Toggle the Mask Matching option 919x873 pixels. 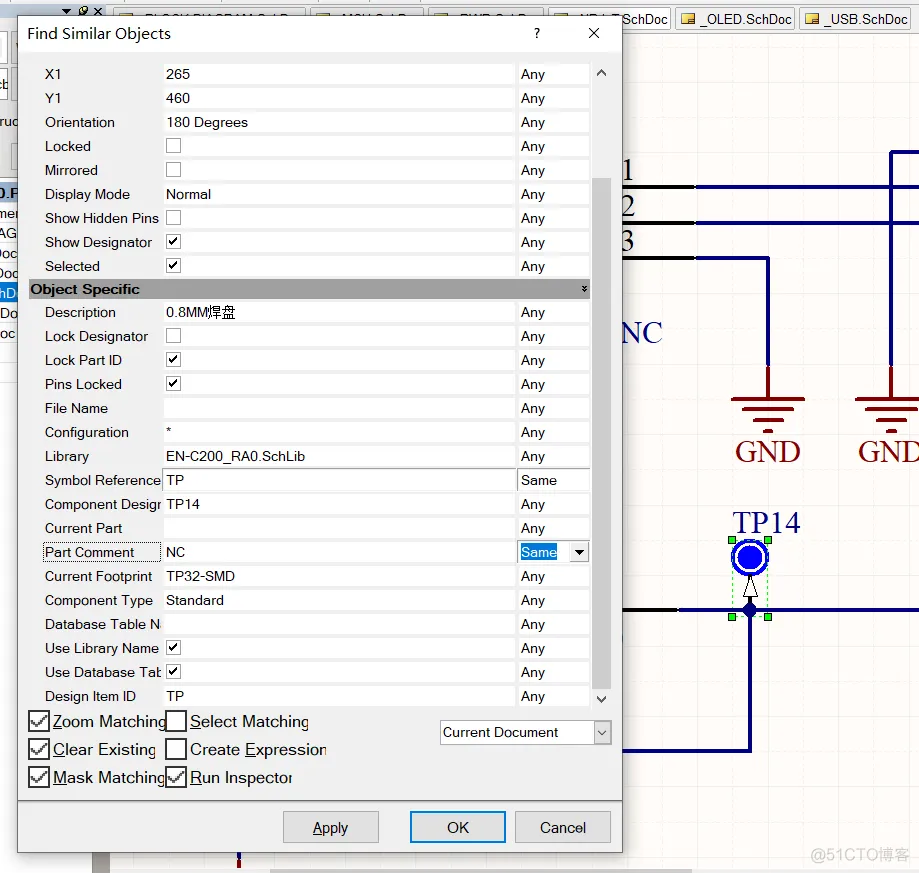[39, 777]
